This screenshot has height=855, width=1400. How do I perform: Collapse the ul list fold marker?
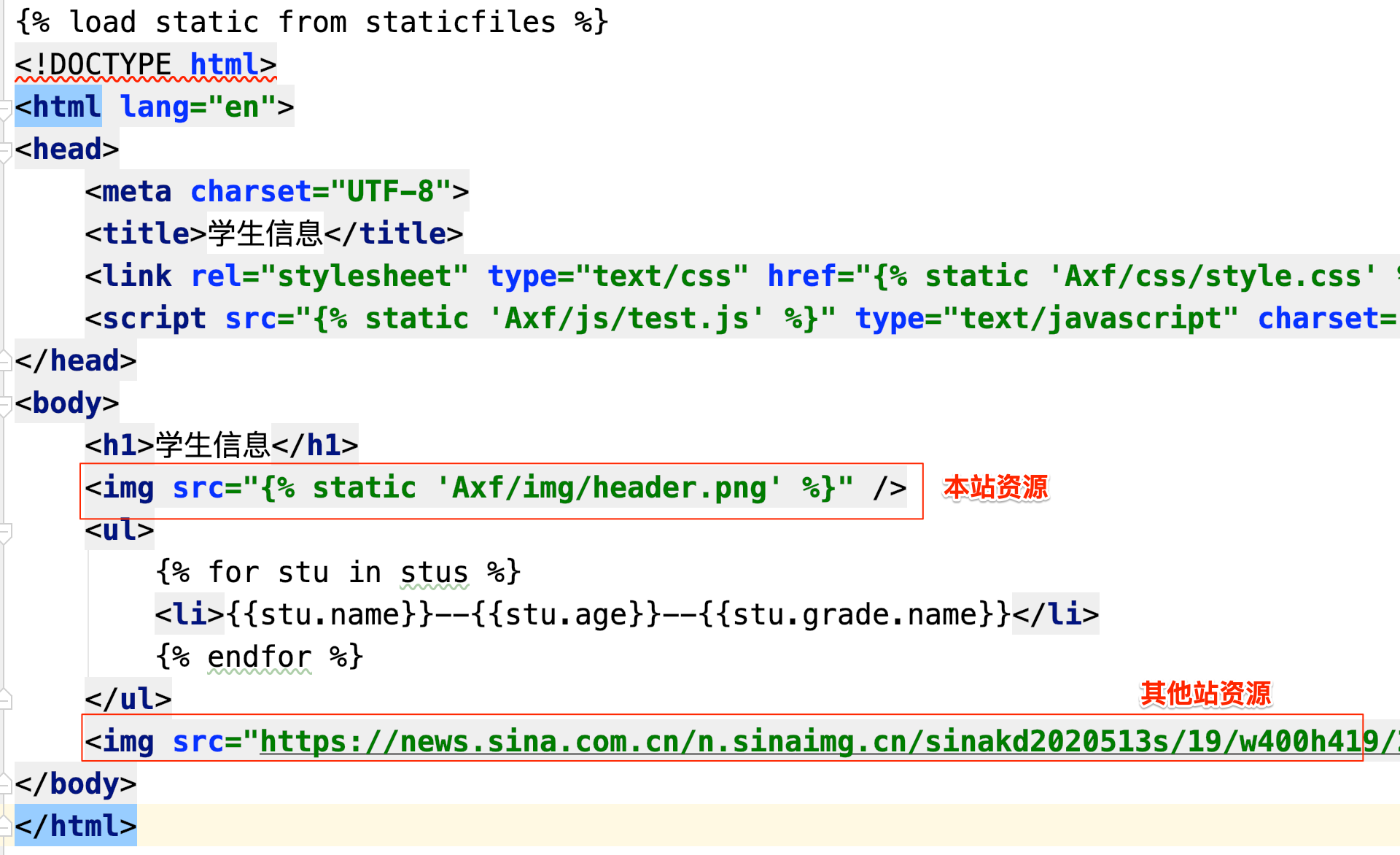coord(4,533)
